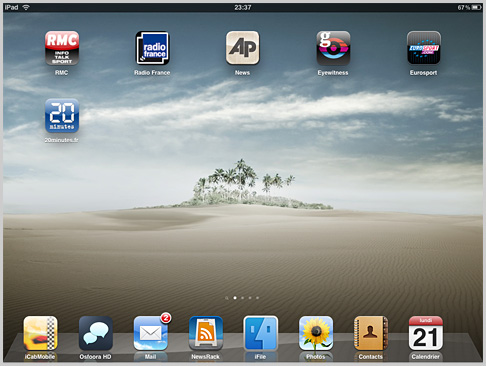Viewport: 486px width, 366px height.
Task: Launch the Radio France app
Action: [152, 48]
